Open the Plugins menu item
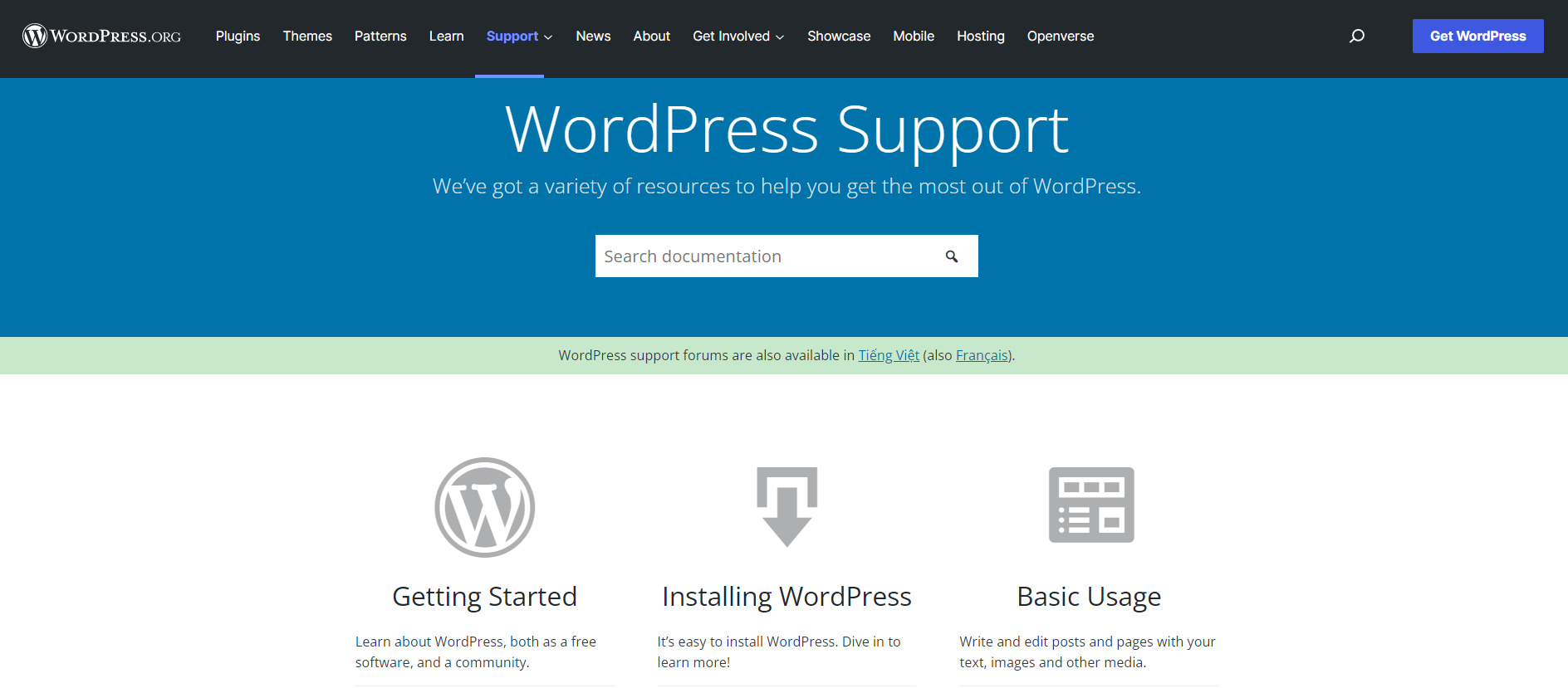The image size is (1568, 688). pos(238,36)
